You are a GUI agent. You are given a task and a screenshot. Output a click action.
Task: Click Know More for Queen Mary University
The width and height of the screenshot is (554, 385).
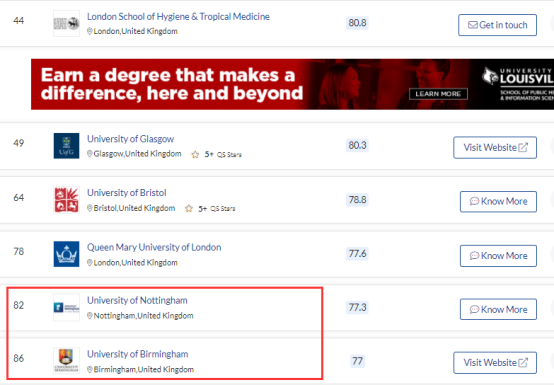(498, 256)
